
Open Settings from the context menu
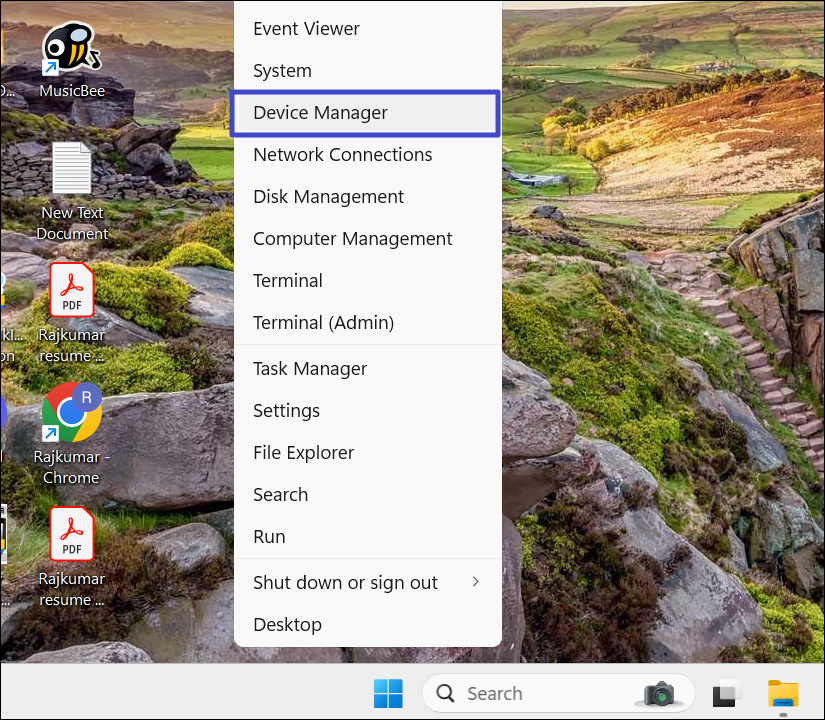point(286,411)
